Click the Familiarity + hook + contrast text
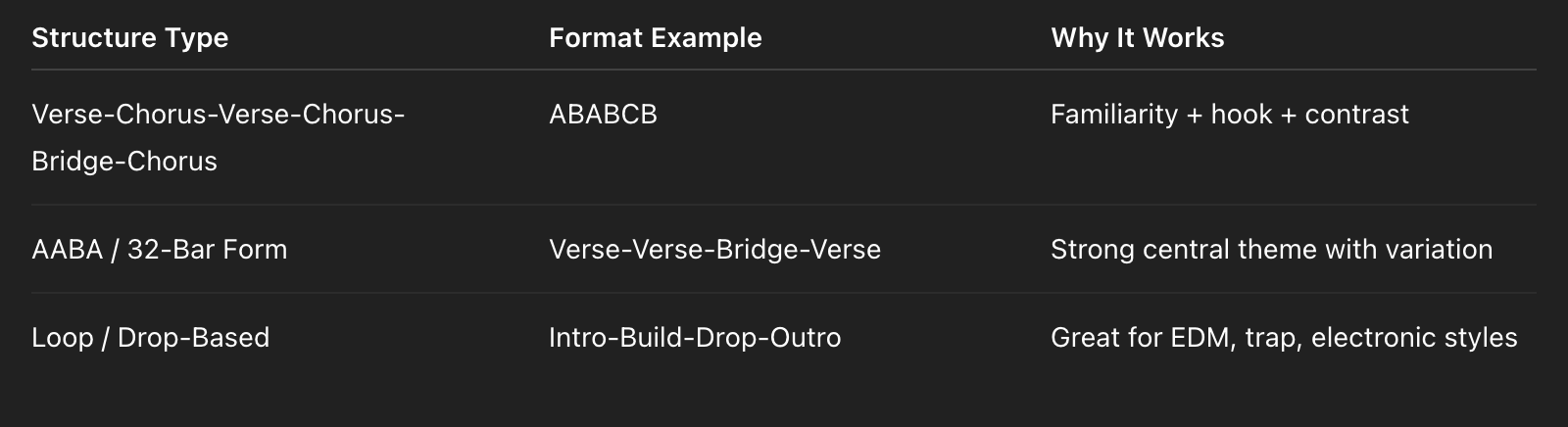1568x427 pixels. coord(1230,115)
